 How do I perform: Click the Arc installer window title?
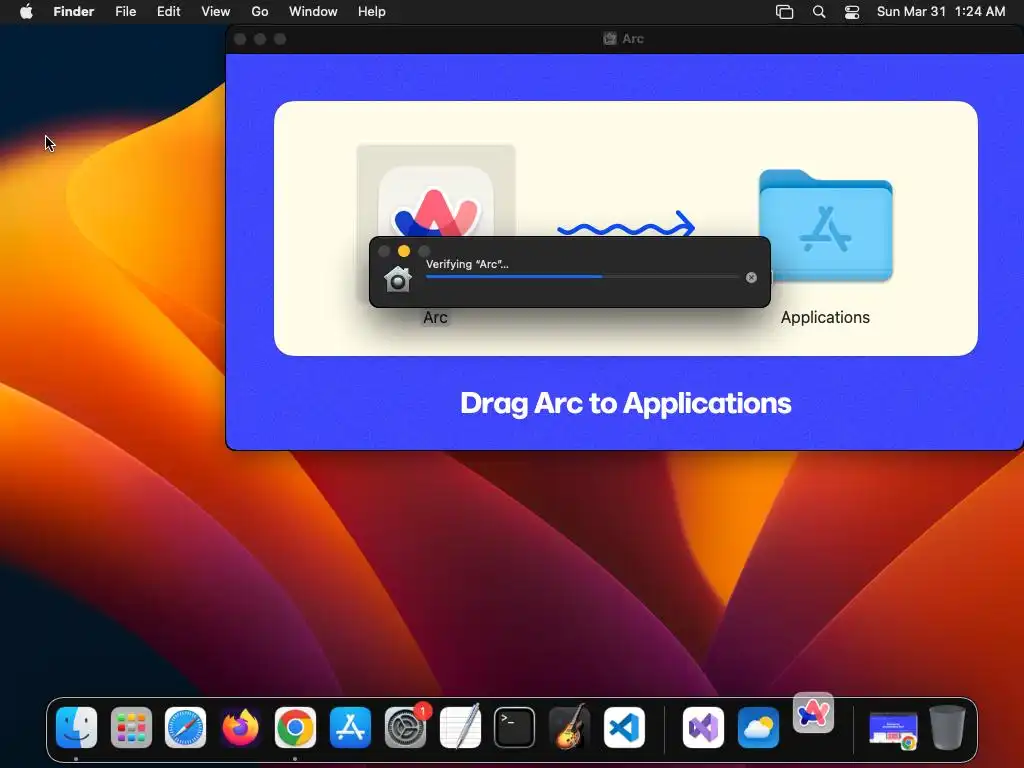(x=632, y=39)
